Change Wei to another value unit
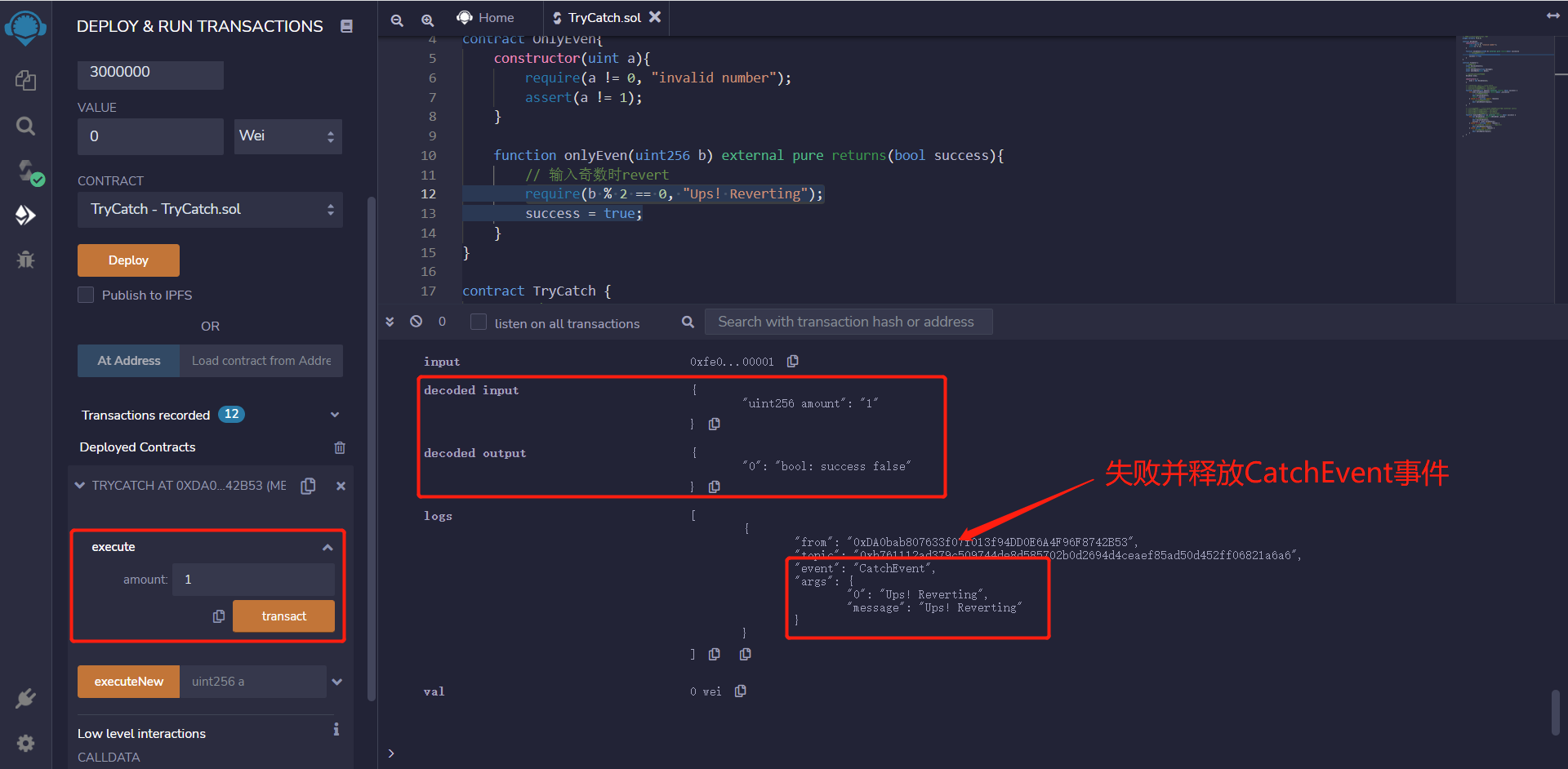Image resolution: width=1568 pixels, height=769 pixels. pyautogui.click(x=287, y=136)
